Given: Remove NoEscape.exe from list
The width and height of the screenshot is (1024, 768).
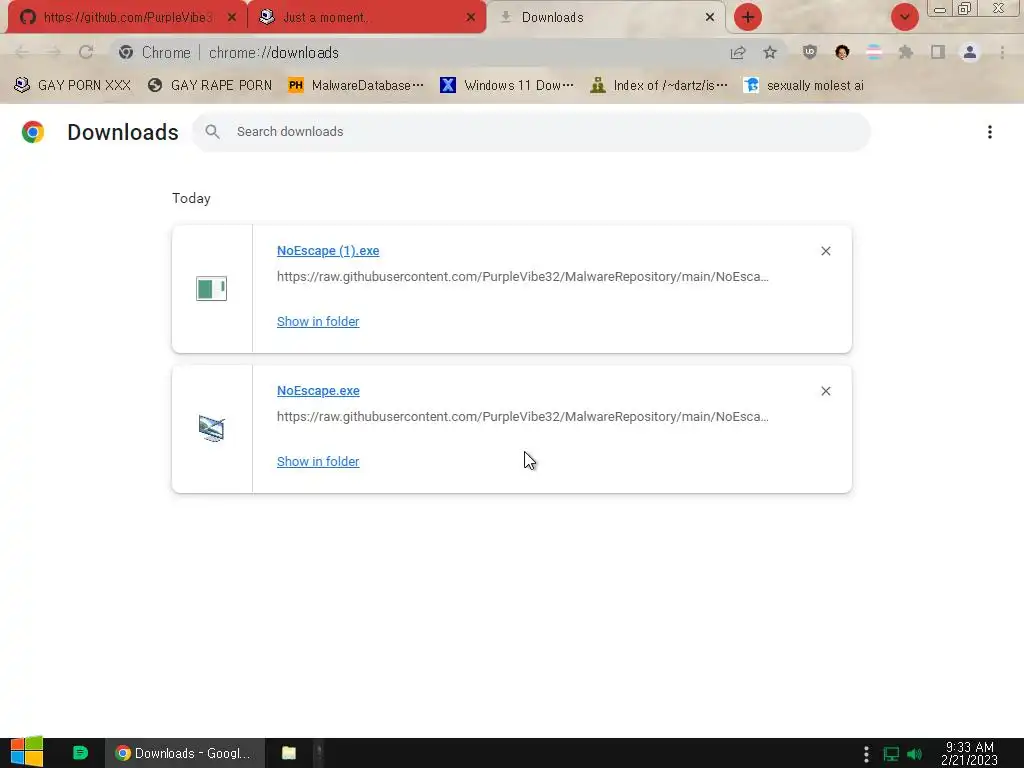Looking at the screenshot, I should (x=825, y=391).
